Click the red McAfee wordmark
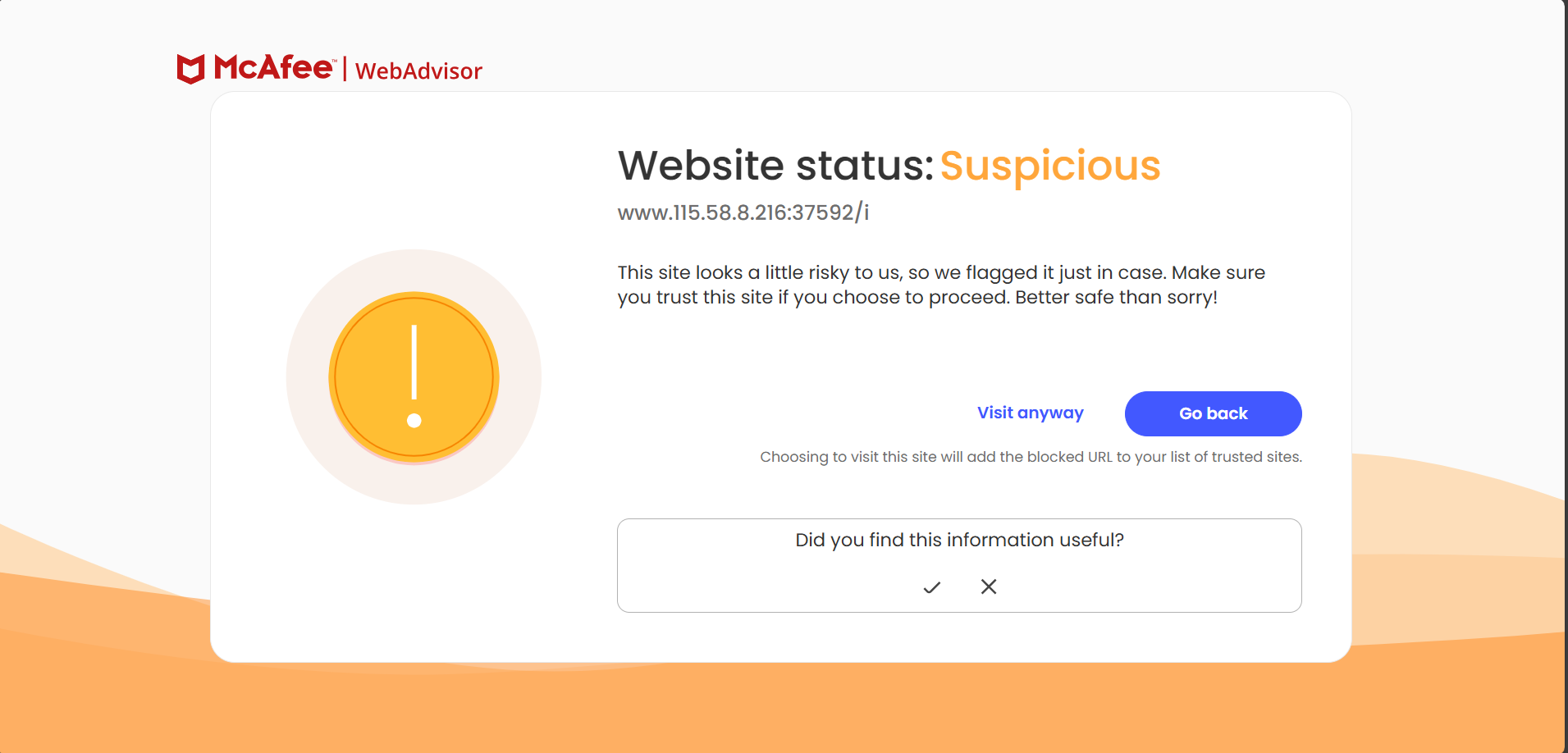 (x=273, y=67)
